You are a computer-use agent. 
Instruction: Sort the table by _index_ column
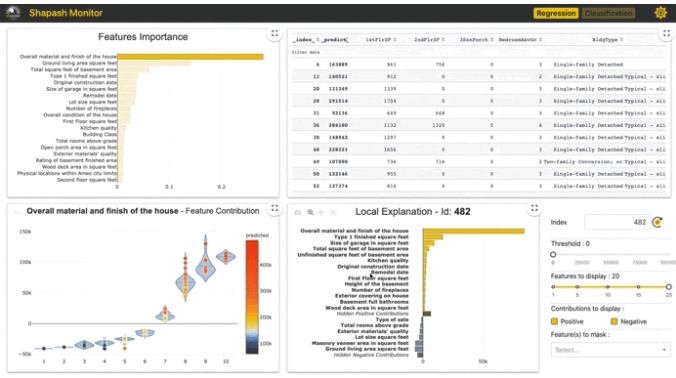pos(318,40)
